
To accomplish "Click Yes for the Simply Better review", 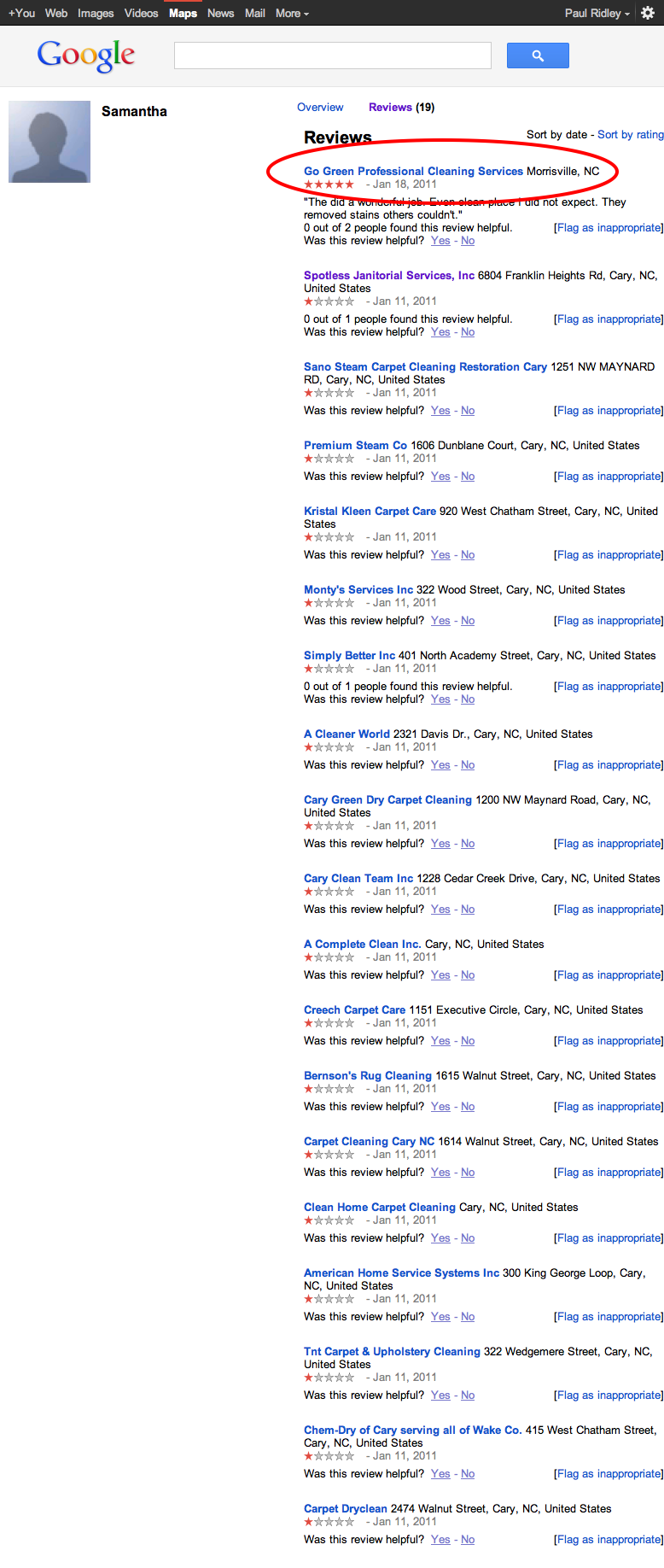I will click(x=440, y=699).
